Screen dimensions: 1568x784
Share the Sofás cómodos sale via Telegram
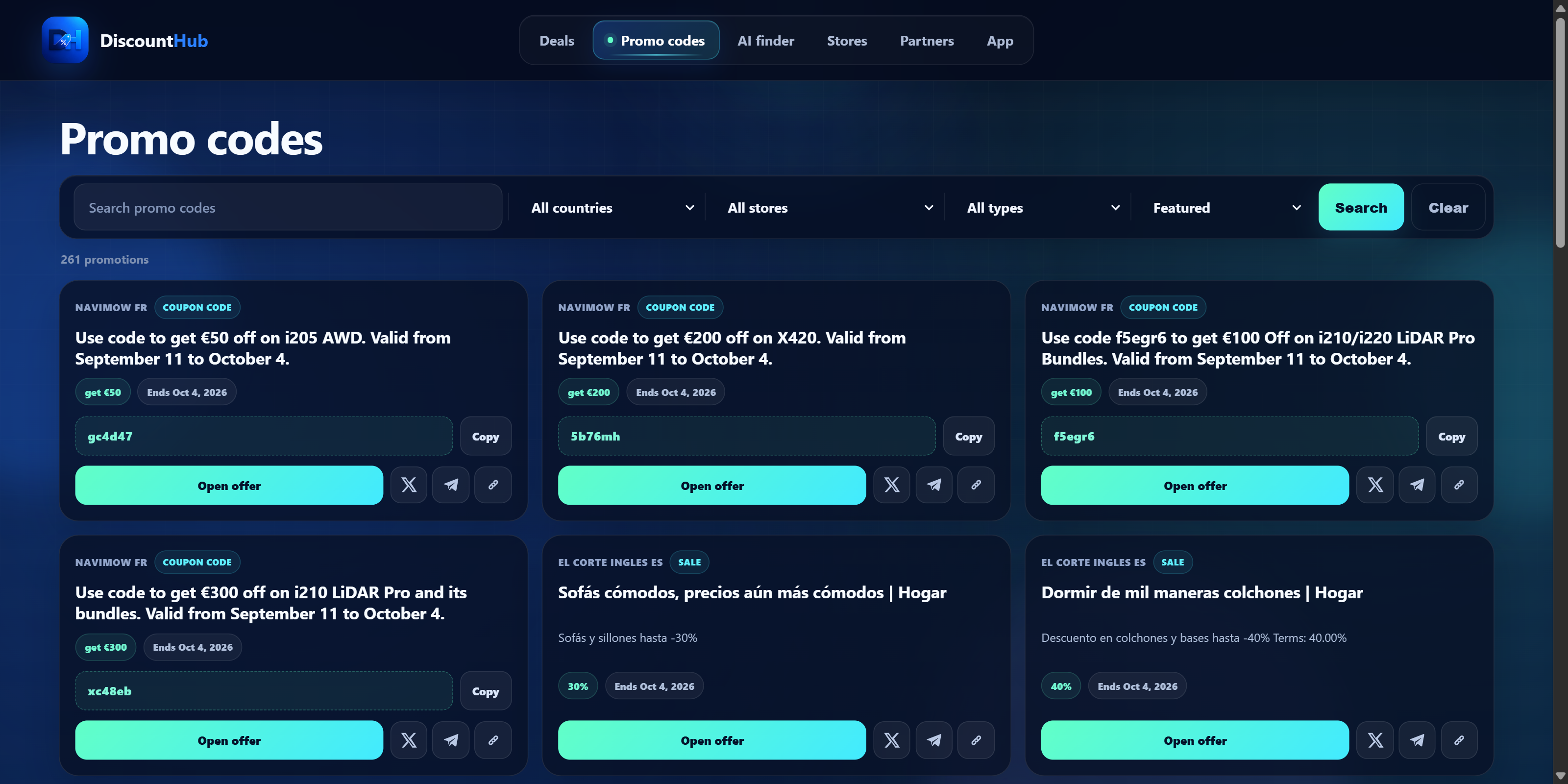click(934, 740)
